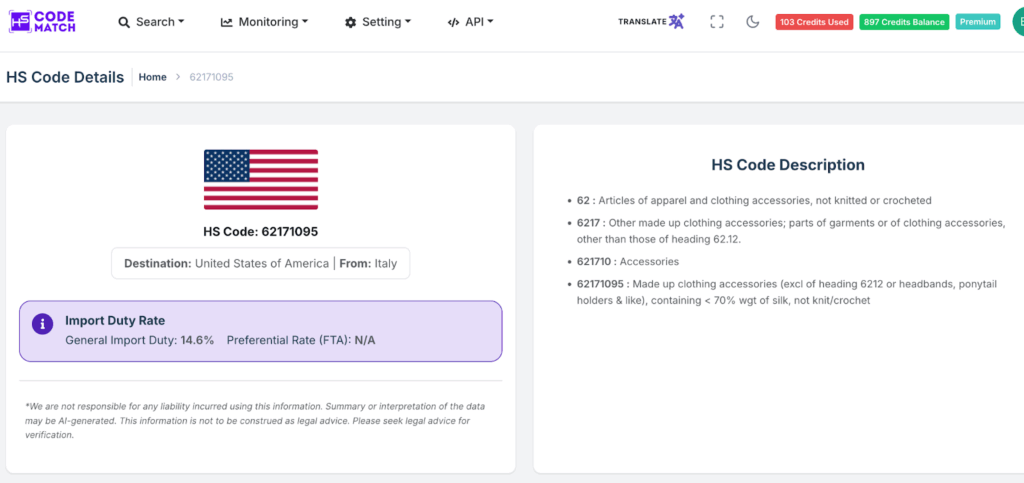
Task: Click the 62171095 breadcrumb item
Action: (x=211, y=77)
